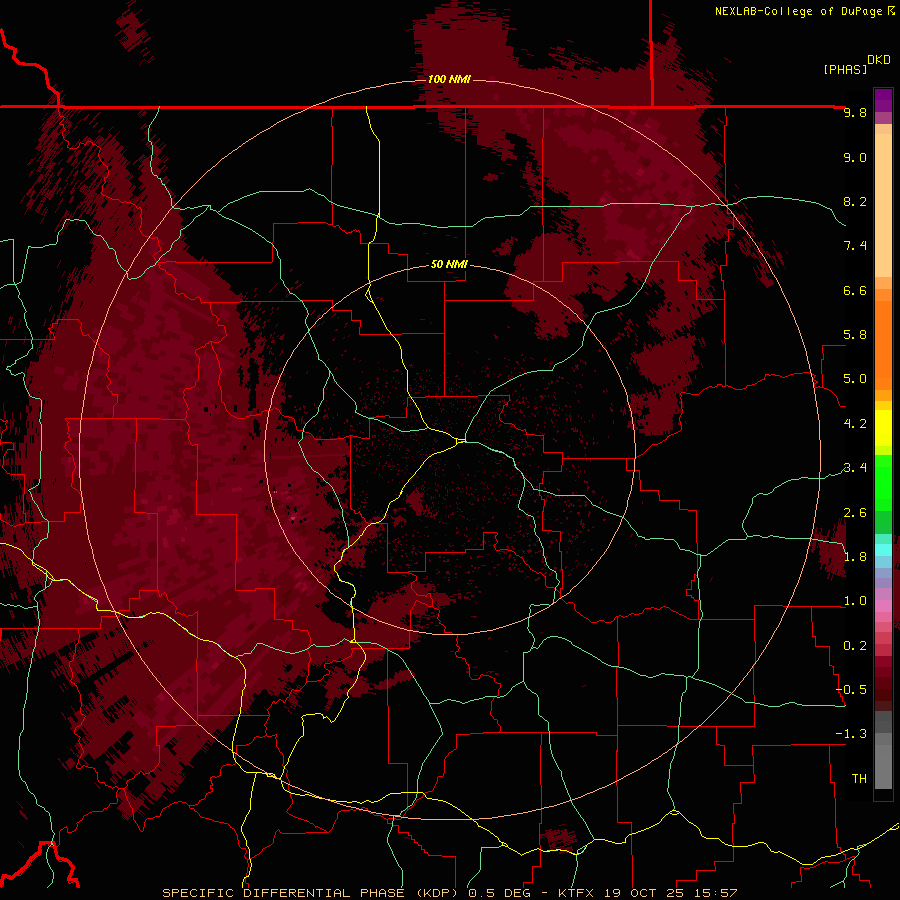Click the 1.8 scale value
This screenshot has width=900, height=900.
click(x=855, y=557)
